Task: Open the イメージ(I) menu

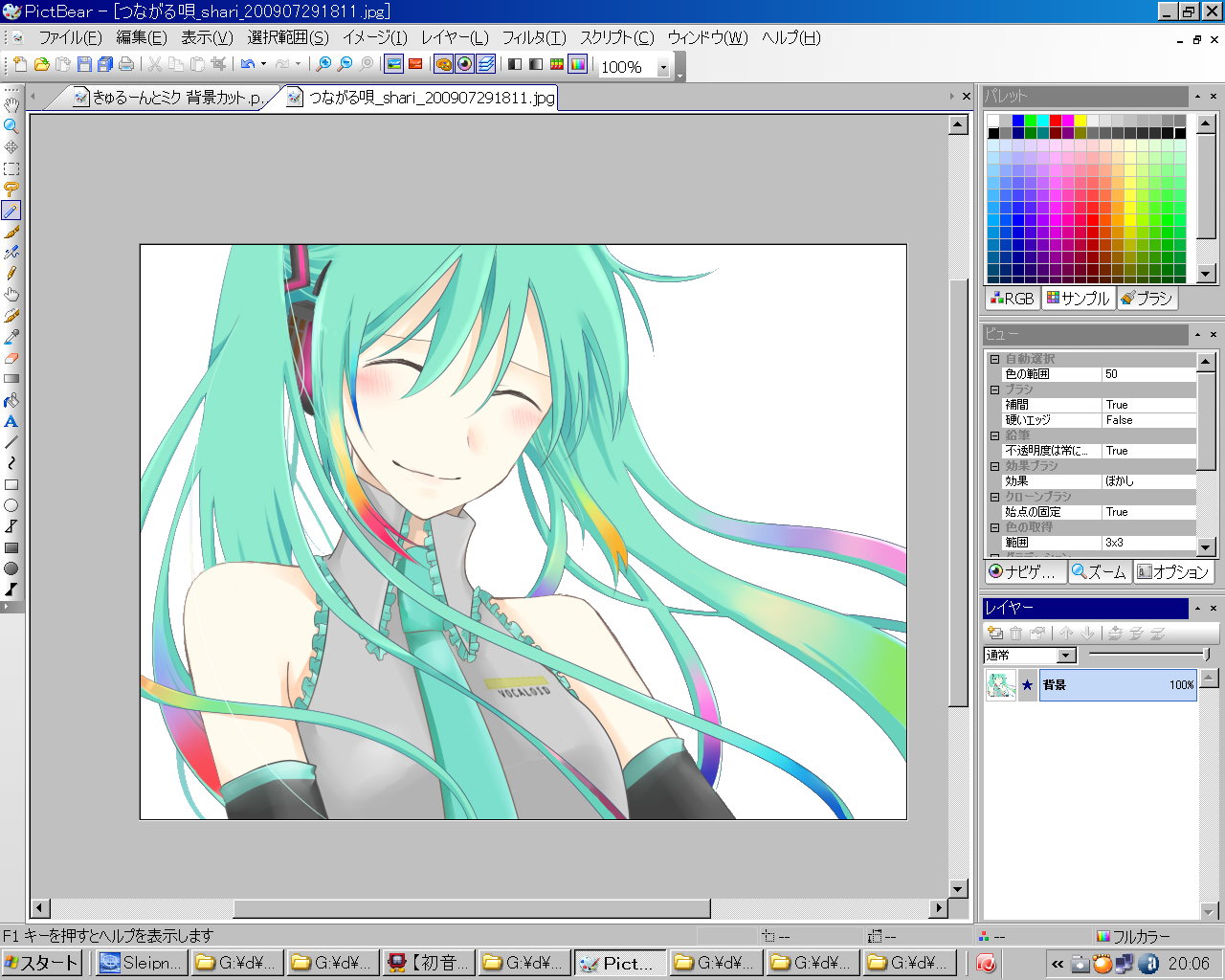Action: 375,37
